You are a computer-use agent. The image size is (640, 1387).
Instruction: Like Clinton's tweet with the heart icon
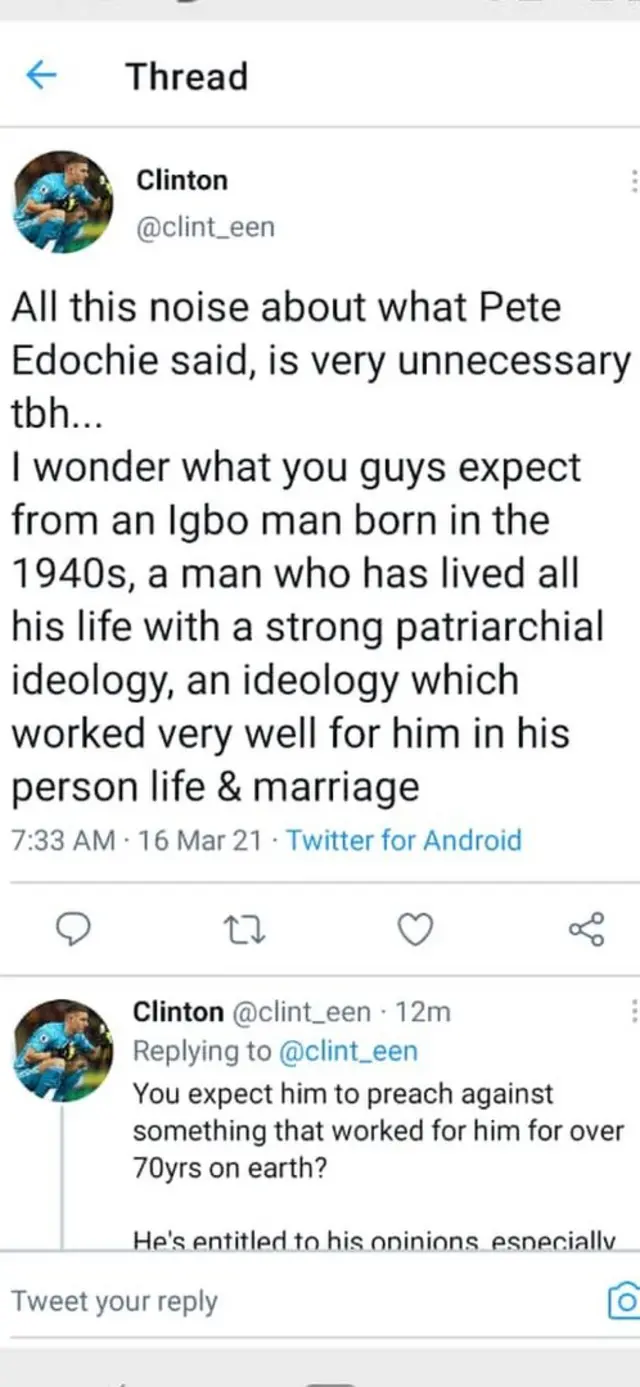pyautogui.click(x=416, y=929)
